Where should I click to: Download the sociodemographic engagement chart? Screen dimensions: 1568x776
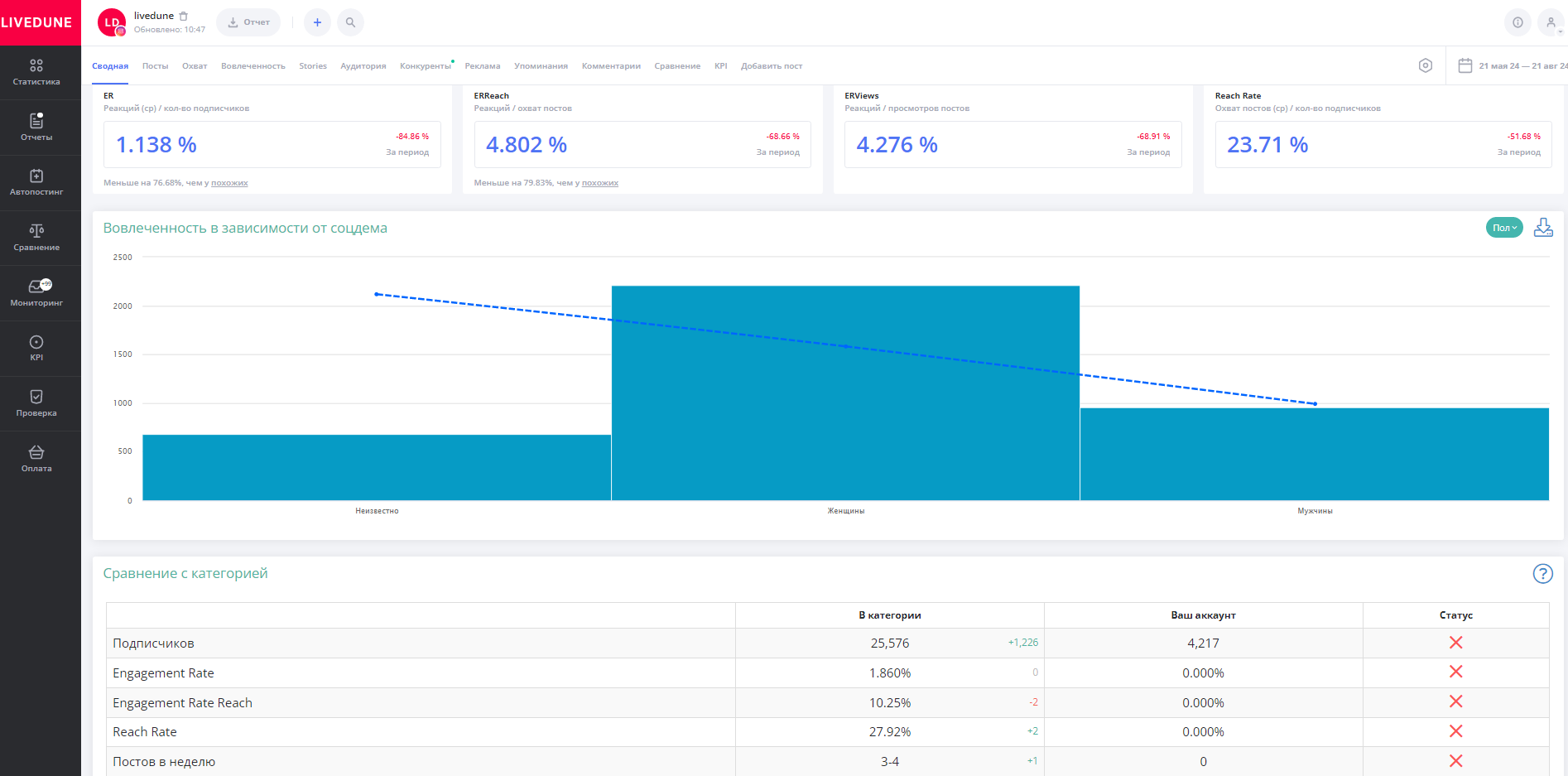click(1543, 228)
